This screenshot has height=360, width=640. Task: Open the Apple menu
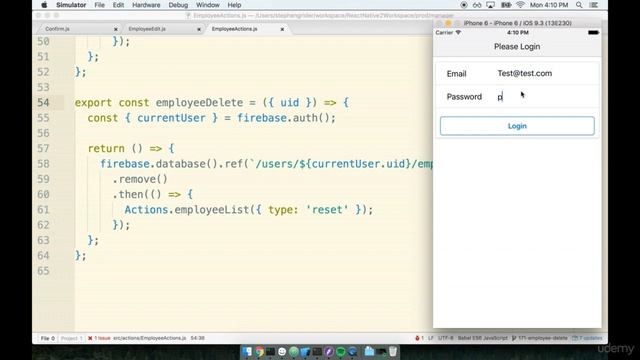(44, 5)
